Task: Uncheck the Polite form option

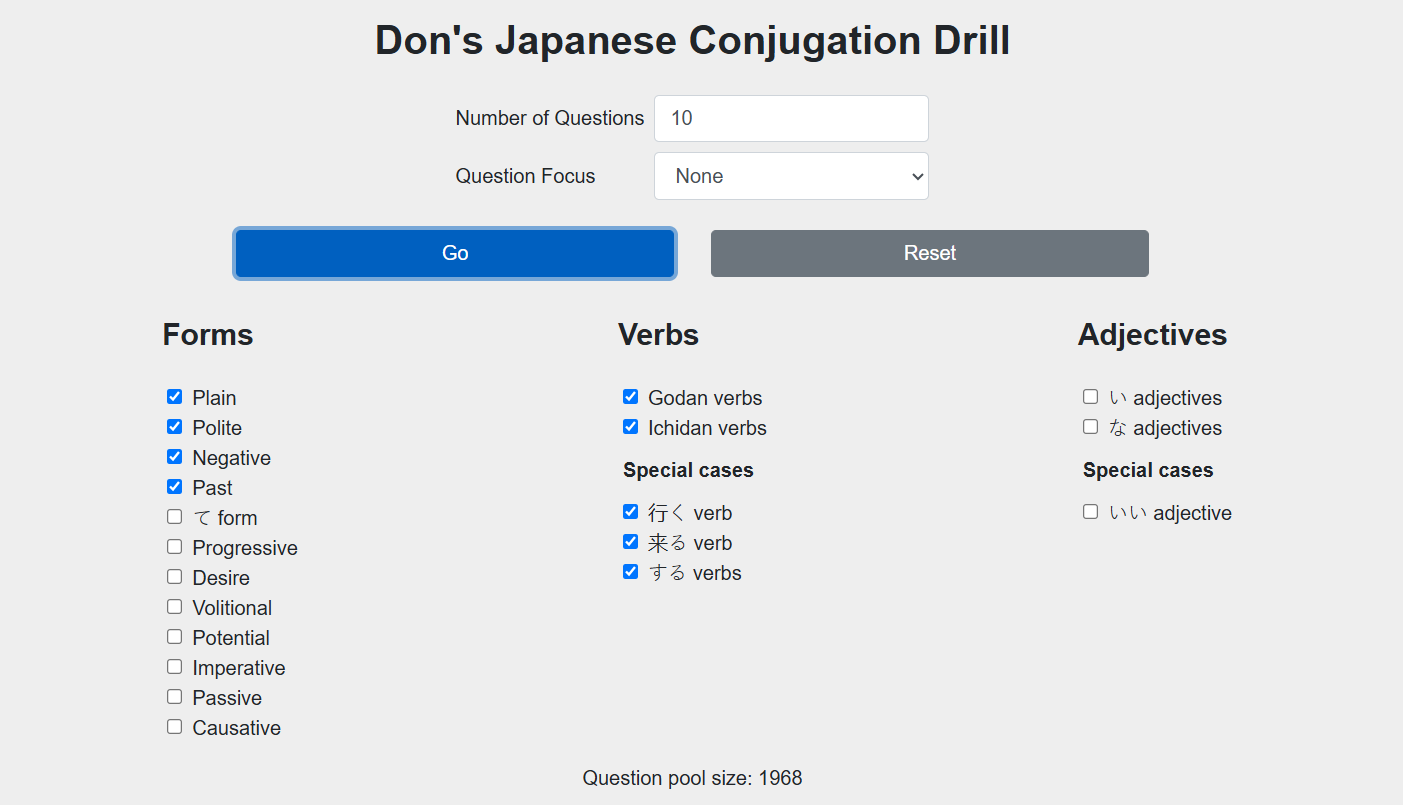Action: coord(174,426)
